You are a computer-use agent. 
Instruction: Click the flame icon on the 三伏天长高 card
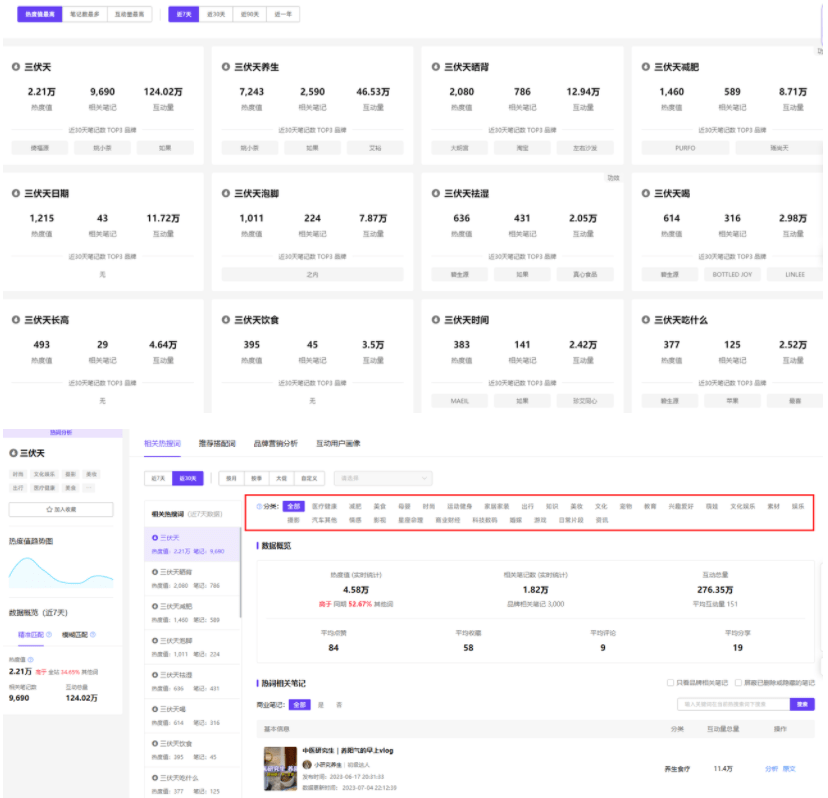(16, 320)
